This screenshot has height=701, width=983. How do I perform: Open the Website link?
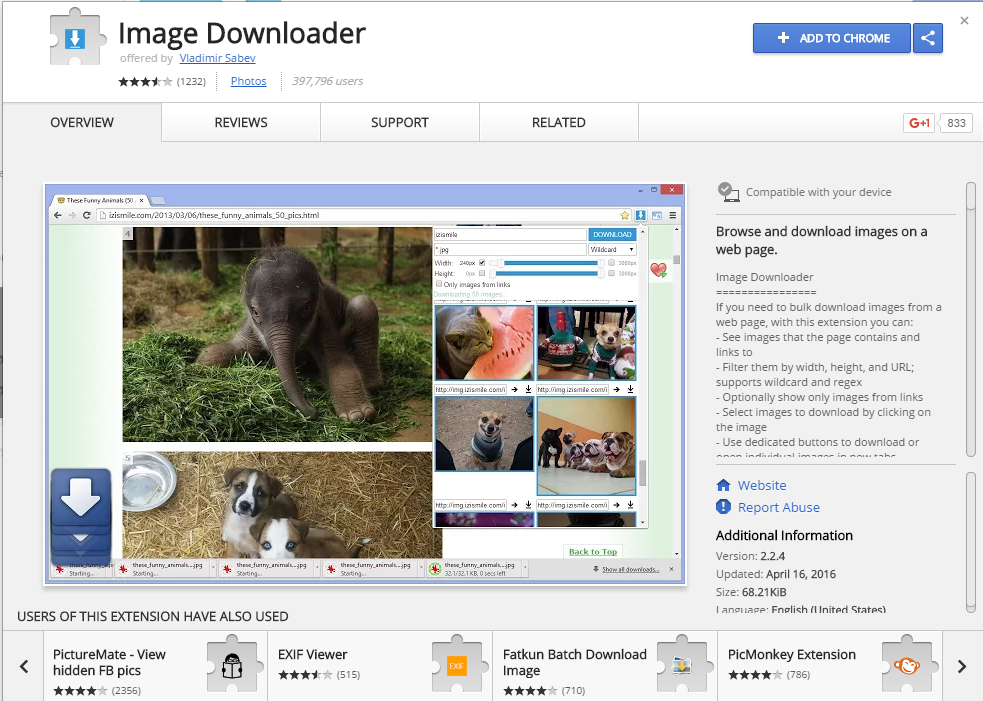pos(762,485)
